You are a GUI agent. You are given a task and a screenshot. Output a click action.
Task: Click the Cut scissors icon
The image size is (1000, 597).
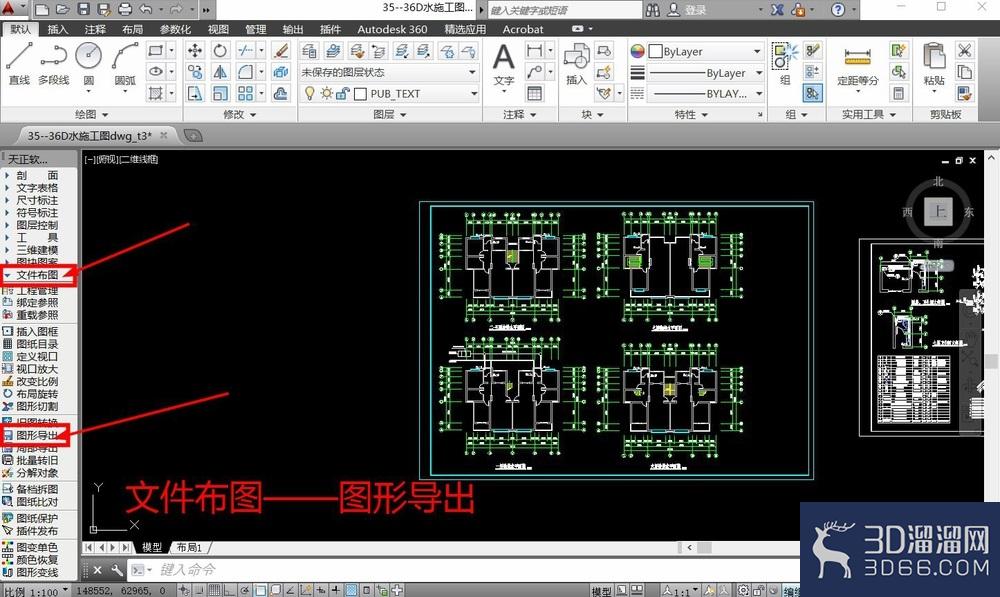click(964, 50)
